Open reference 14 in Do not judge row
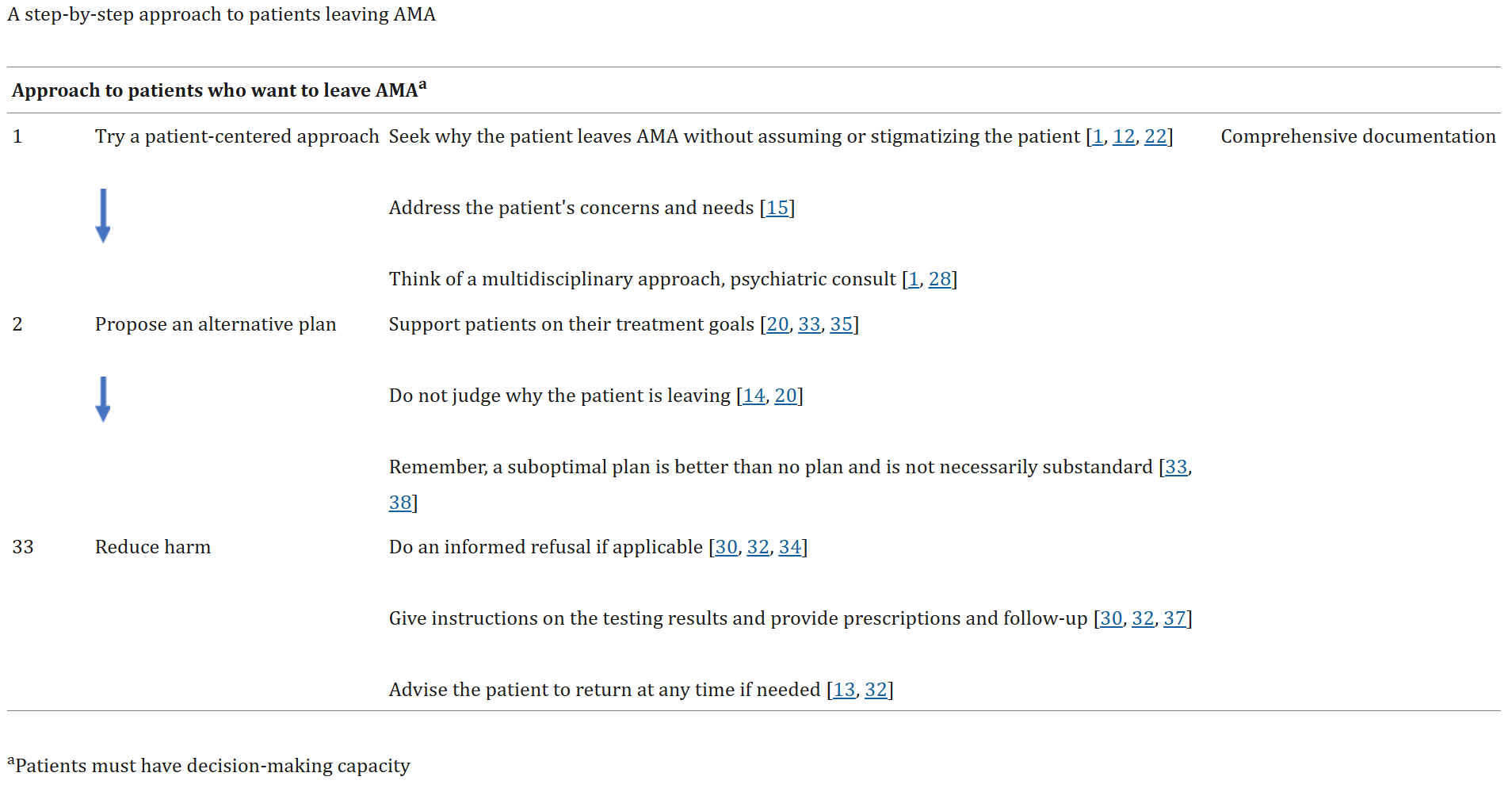Screen dimensions: 1512x788 click(754, 396)
